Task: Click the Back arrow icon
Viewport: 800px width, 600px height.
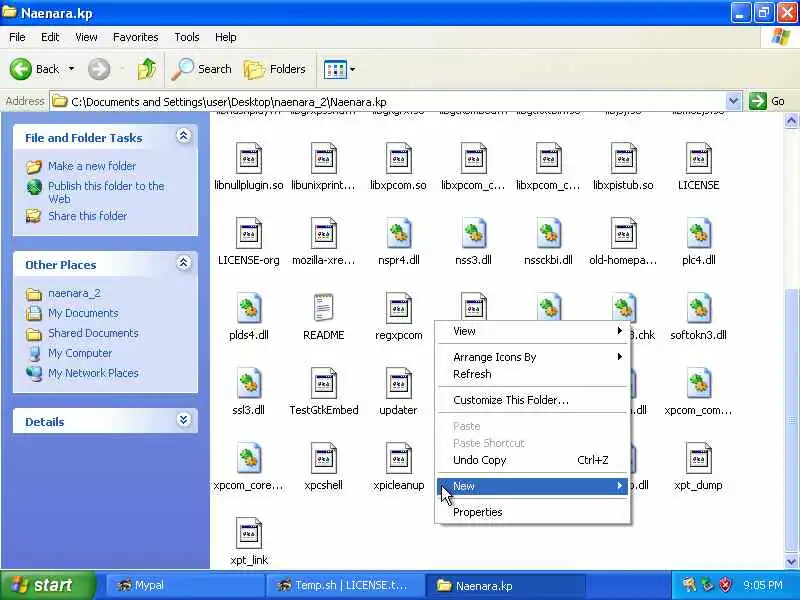Action: pyautogui.click(x=20, y=69)
